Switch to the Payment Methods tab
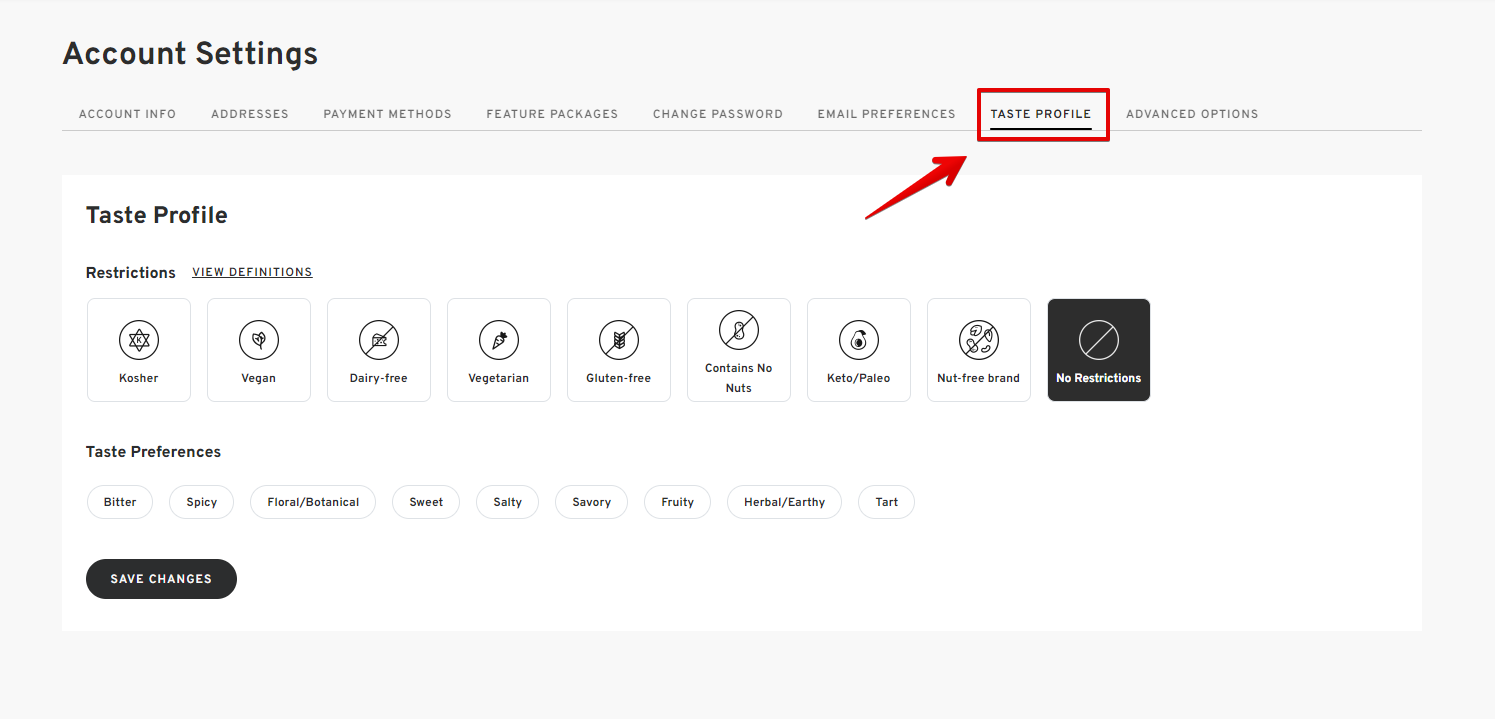 point(388,114)
